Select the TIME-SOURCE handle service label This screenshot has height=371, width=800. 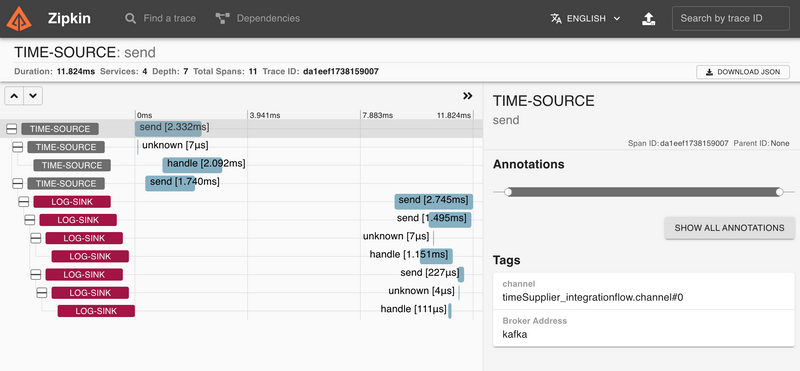coord(72,165)
